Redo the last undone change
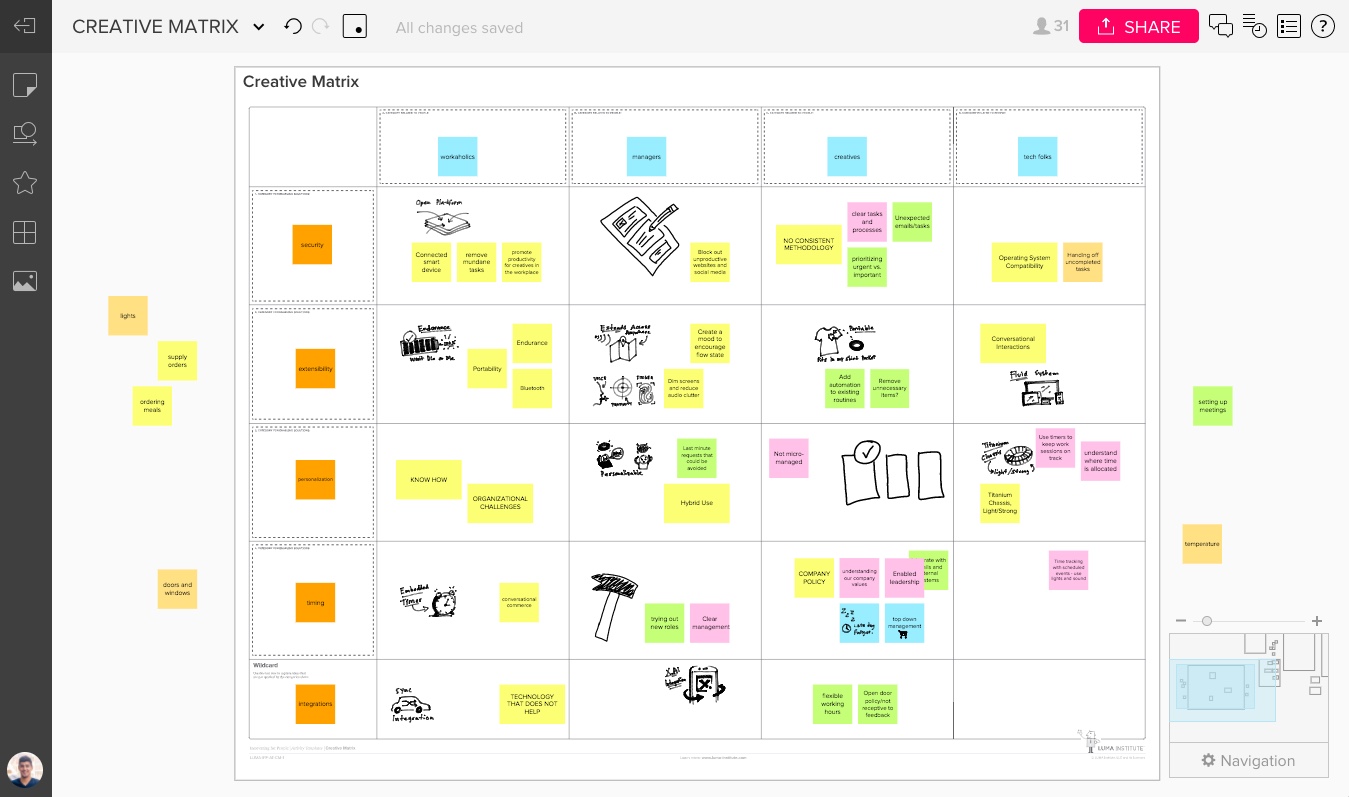Viewport: 1349px width, 797px height. [321, 27]
